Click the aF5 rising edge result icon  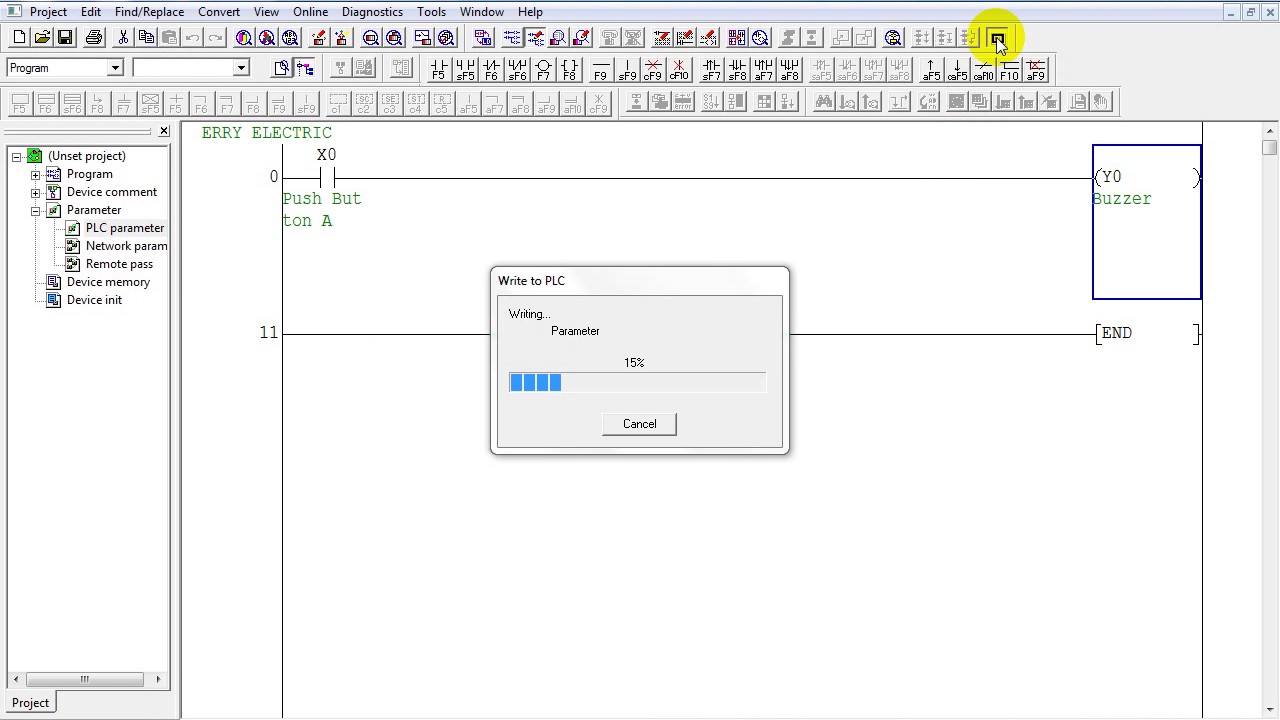(931, 69)
